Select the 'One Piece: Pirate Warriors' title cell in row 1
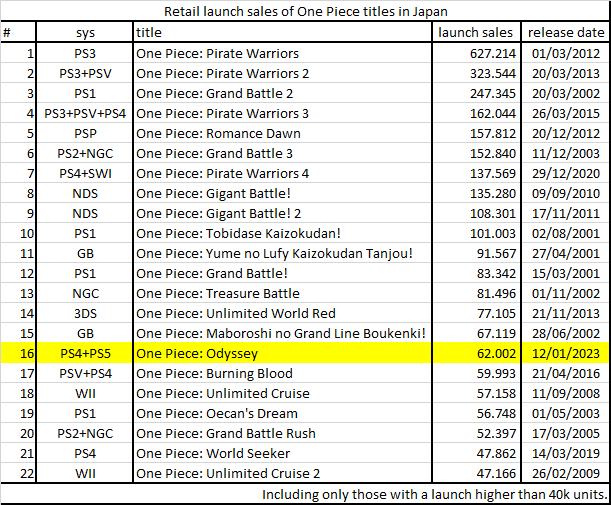611x505 pixels. pyautogui.click(x=217, y=53)
